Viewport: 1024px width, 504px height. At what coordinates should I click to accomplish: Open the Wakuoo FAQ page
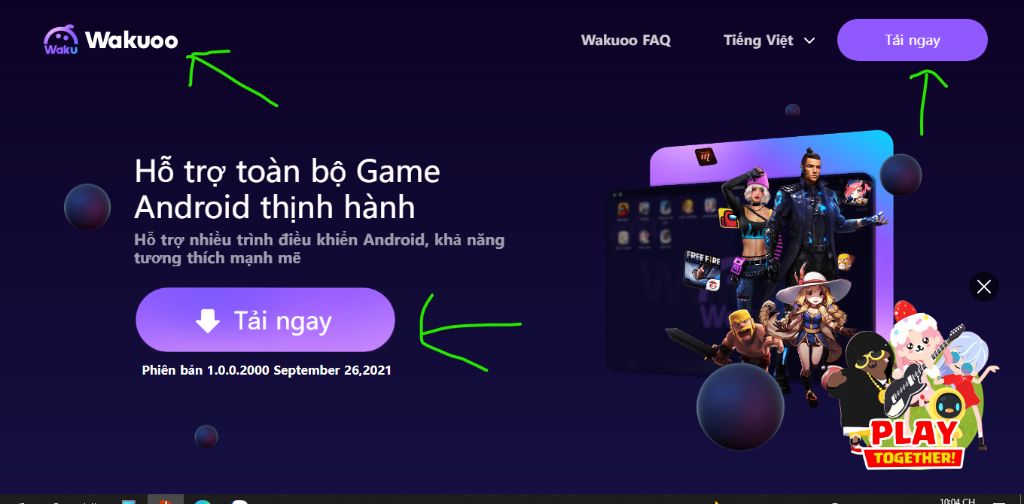626,40
